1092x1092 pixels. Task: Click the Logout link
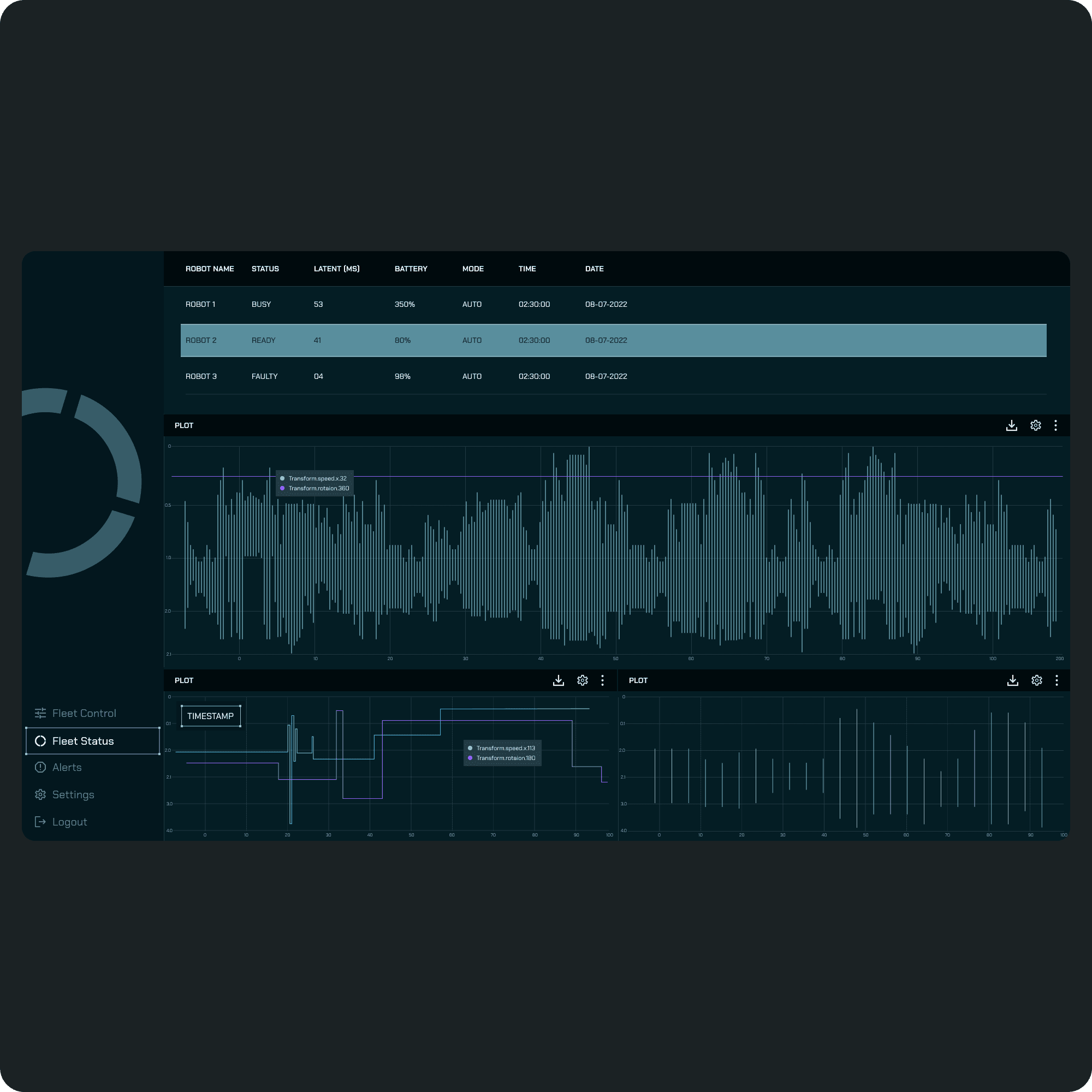(x=69, y=822)
